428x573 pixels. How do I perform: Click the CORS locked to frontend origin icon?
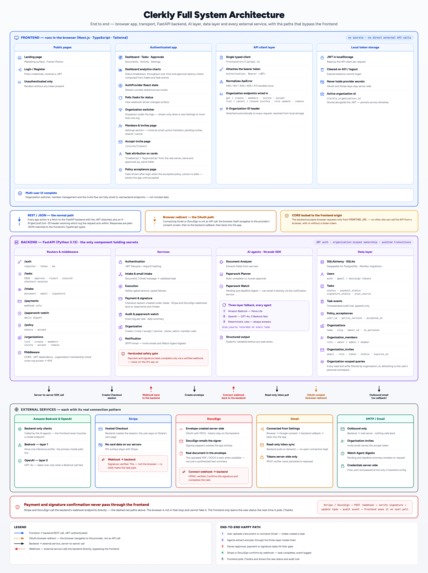coord(287,216)
